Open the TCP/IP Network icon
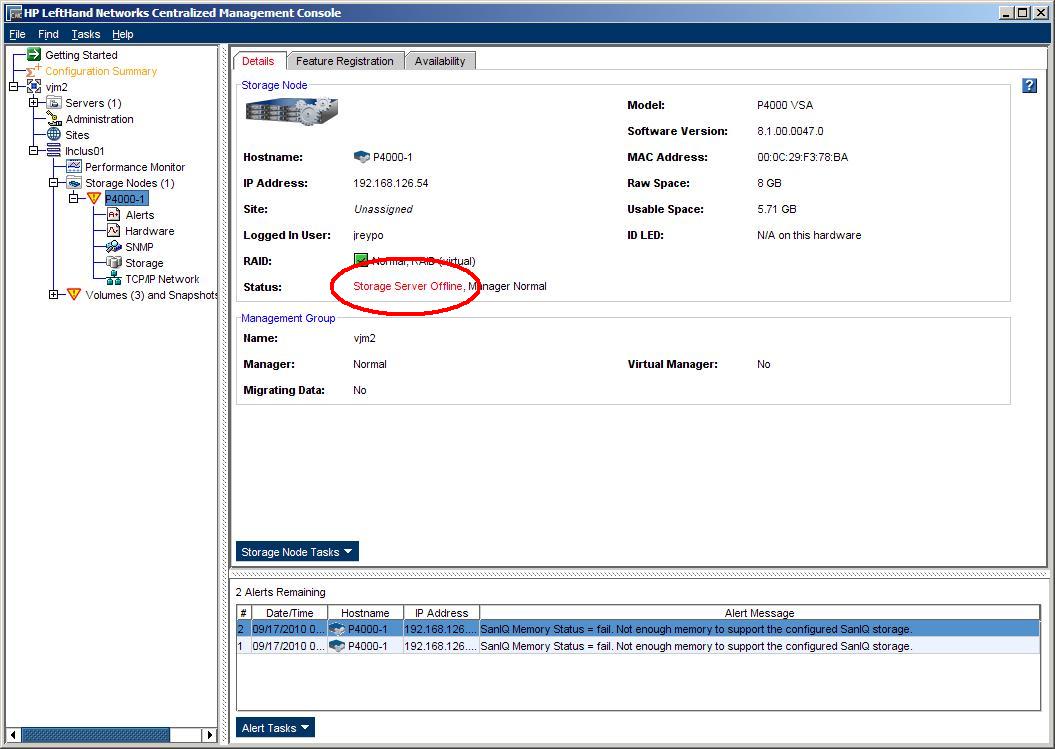Image resolution: width=1055 pixels, height=749 pixels. point(113,279)
